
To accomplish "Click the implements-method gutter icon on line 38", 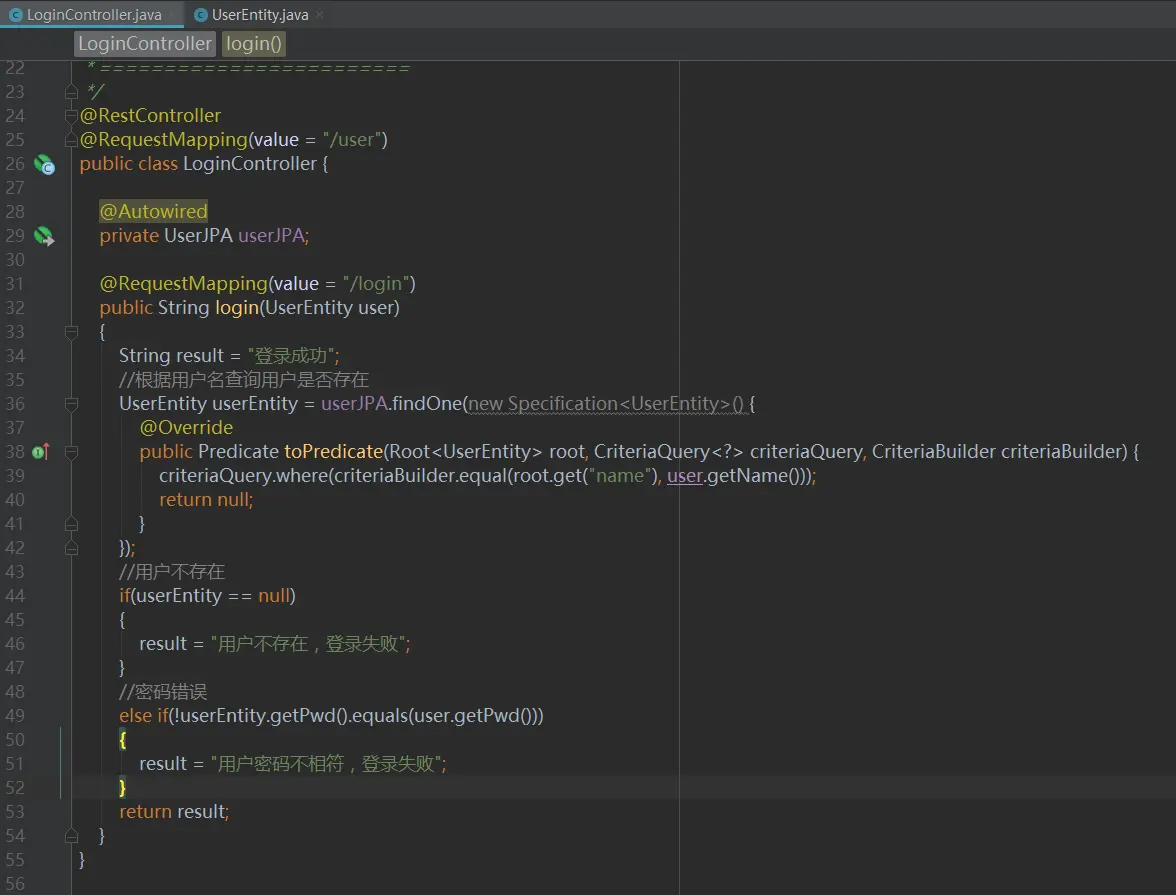I will click(x=40, y=452).
